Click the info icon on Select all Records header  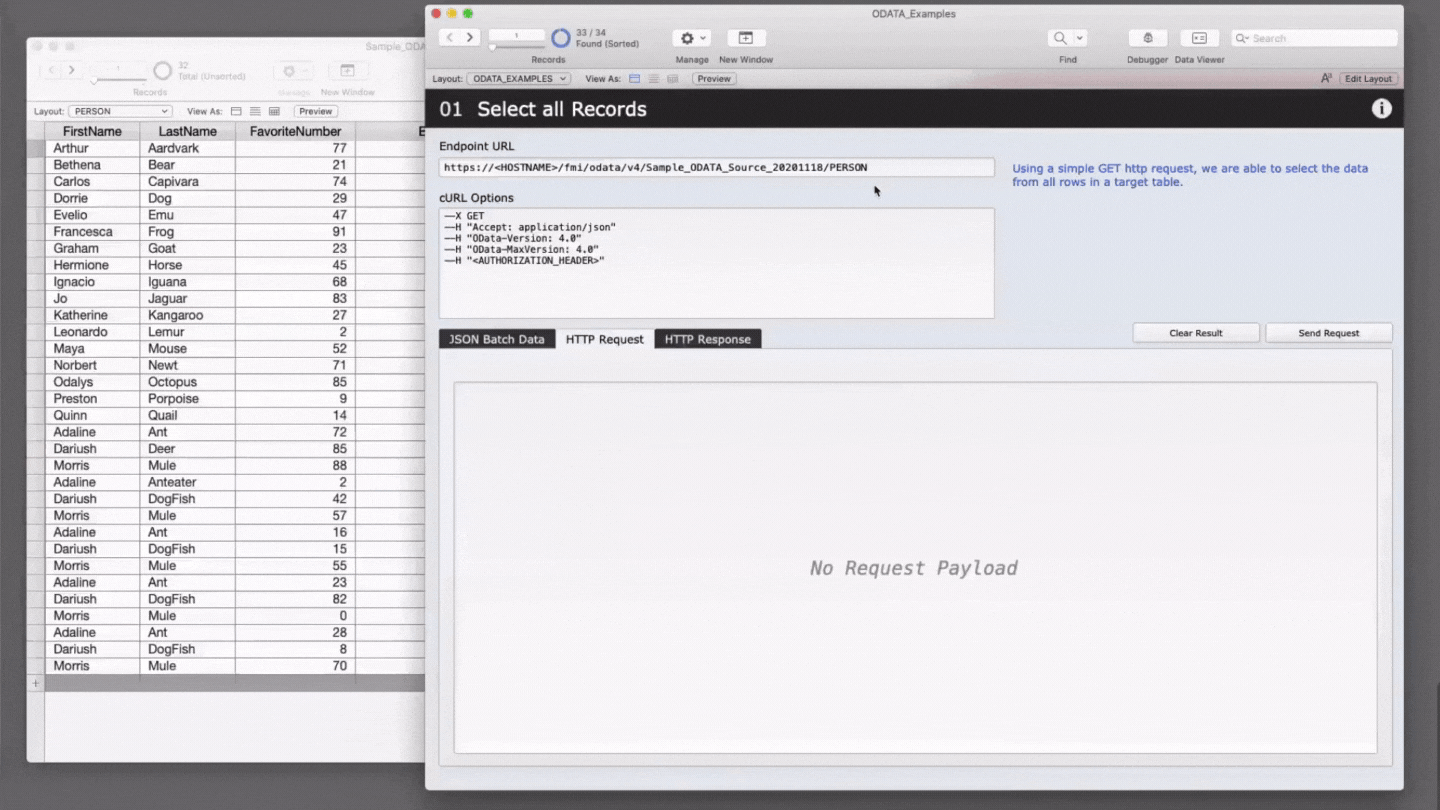(1381, 109)
